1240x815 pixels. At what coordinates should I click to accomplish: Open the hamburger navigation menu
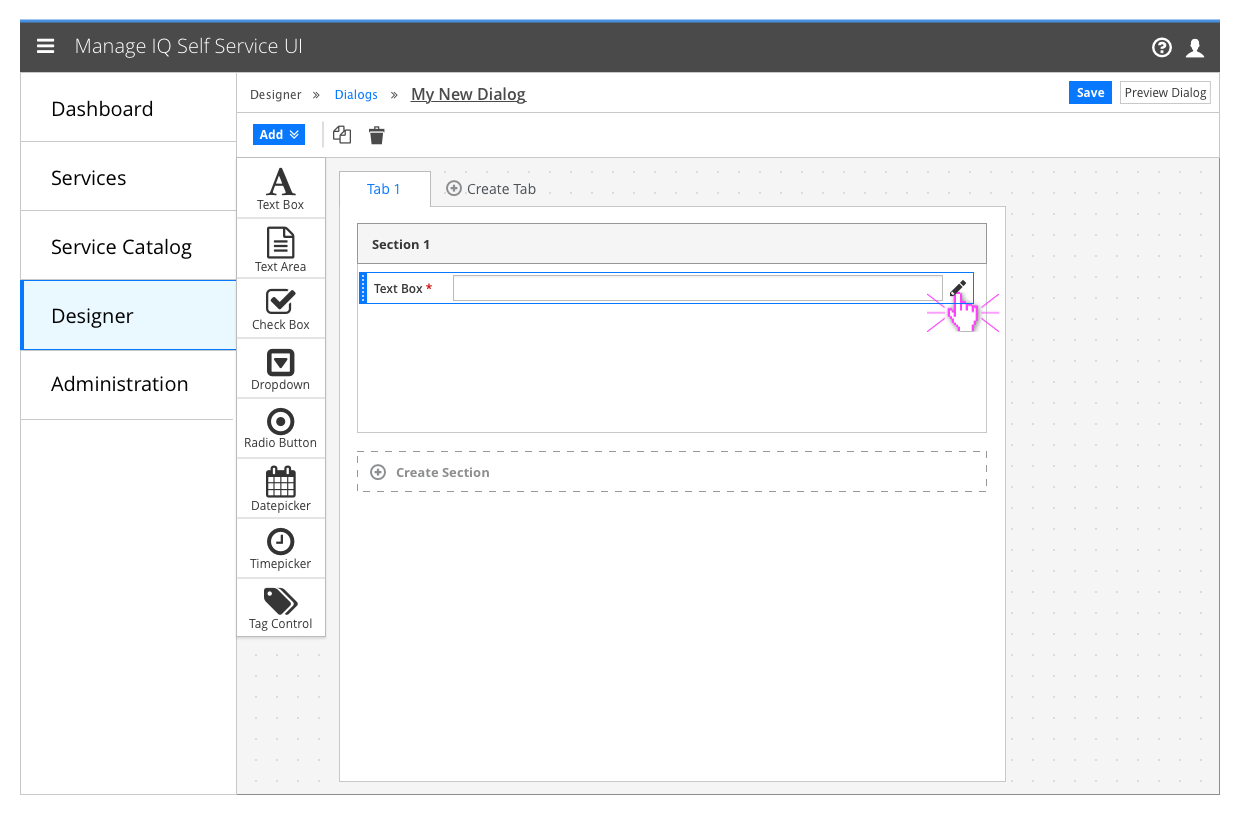tap(45, 45)
